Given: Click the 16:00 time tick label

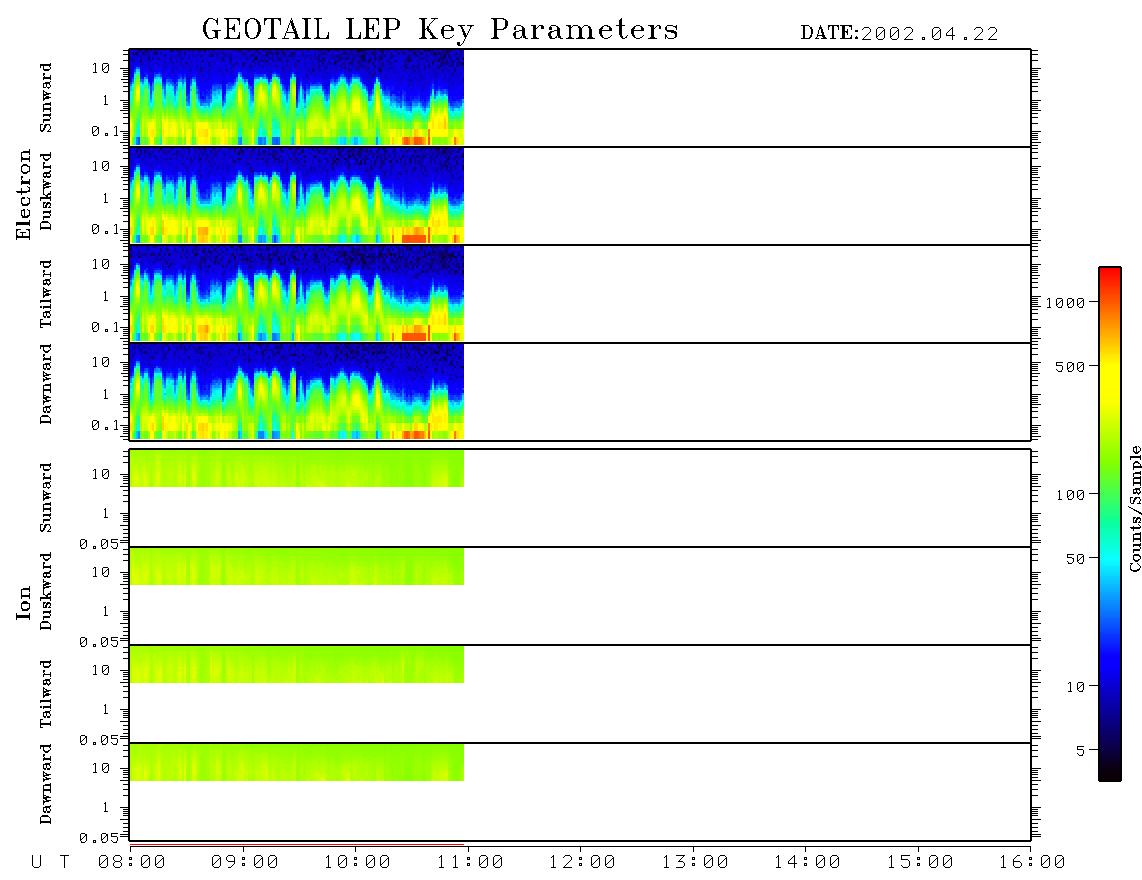Looking at the screenshot, I should [1032, 863].
